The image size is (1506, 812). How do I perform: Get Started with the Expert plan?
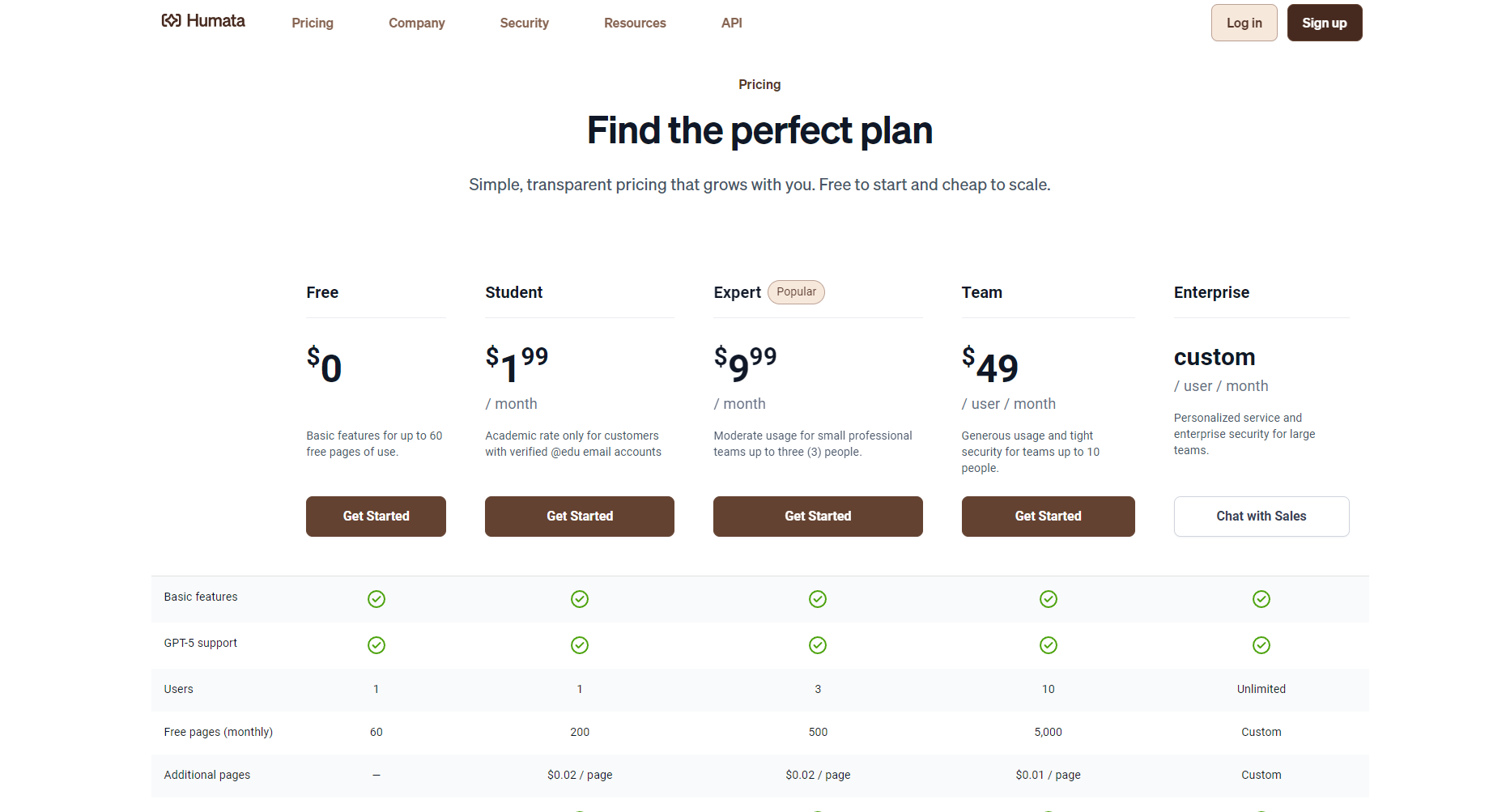[818, 517]
